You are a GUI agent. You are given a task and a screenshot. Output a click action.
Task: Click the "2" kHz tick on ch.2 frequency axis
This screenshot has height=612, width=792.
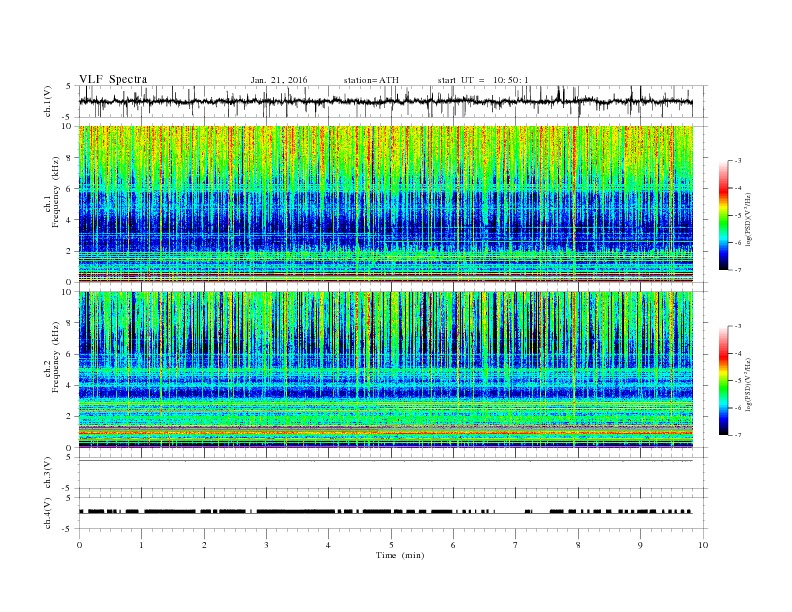click(x=69, y=417)
